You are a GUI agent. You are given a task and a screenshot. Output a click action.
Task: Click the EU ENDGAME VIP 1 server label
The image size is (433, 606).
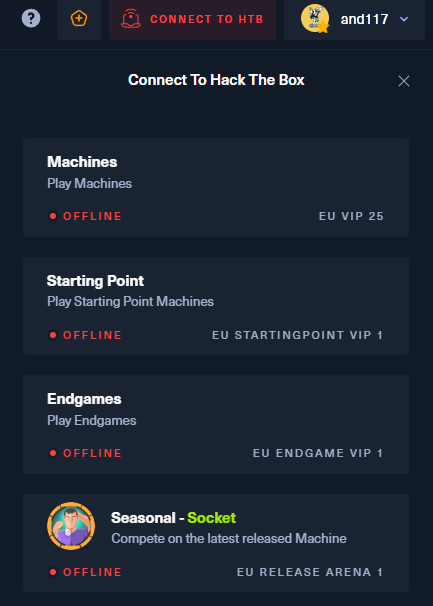(318, 453)
